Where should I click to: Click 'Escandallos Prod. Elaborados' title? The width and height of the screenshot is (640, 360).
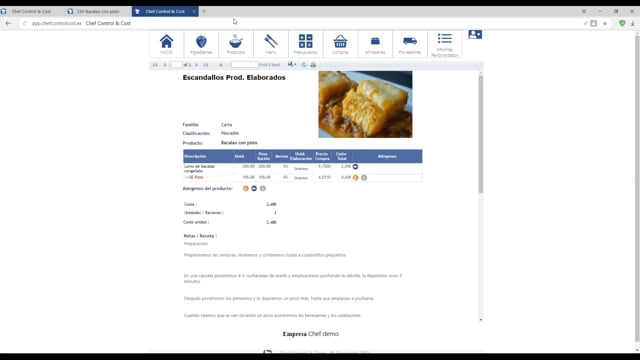click(x=234, y=78)
